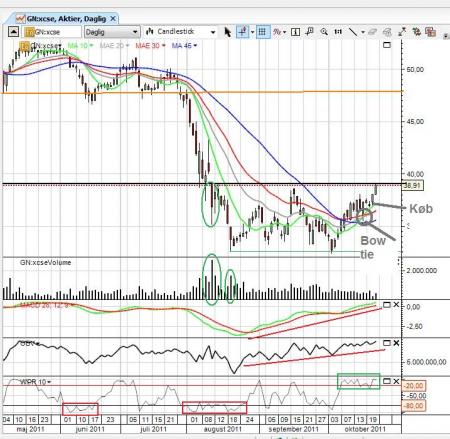Screen dimensions: 450x439
Task: Open the line tool dropdown arrow
Action: pos(363,32)
